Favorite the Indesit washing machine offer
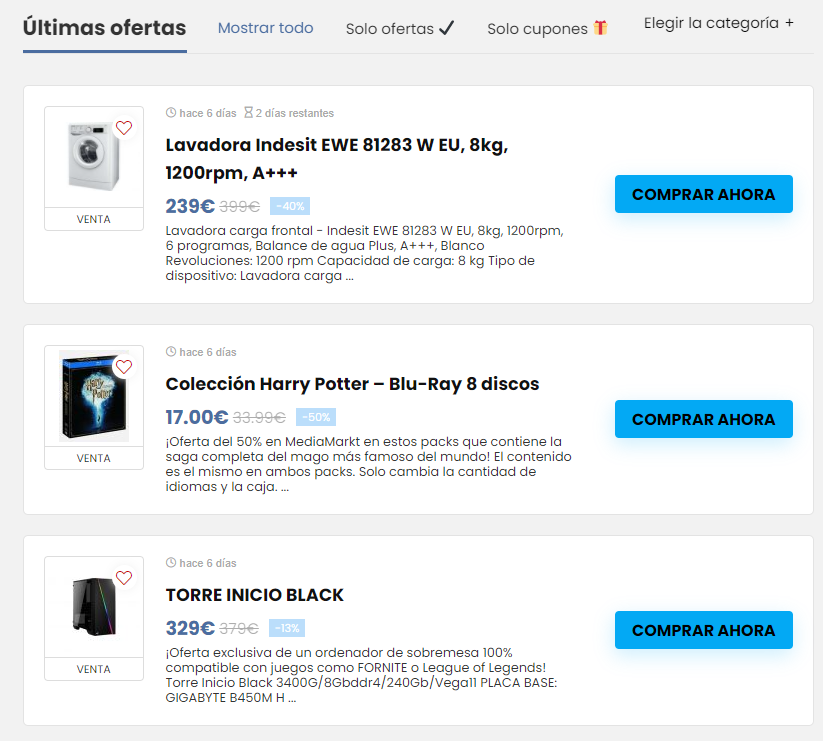Image resolution: width=823 pixels, height=741 pixels. (124, 128)
